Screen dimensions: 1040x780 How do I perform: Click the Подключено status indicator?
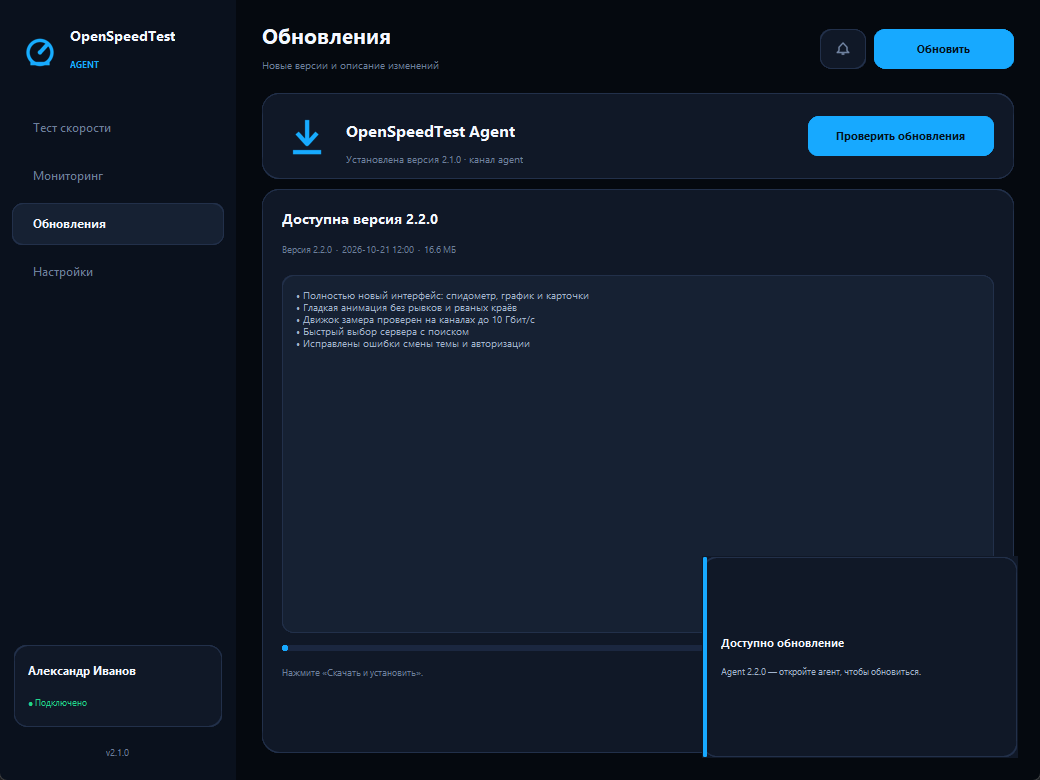(58, 703)
